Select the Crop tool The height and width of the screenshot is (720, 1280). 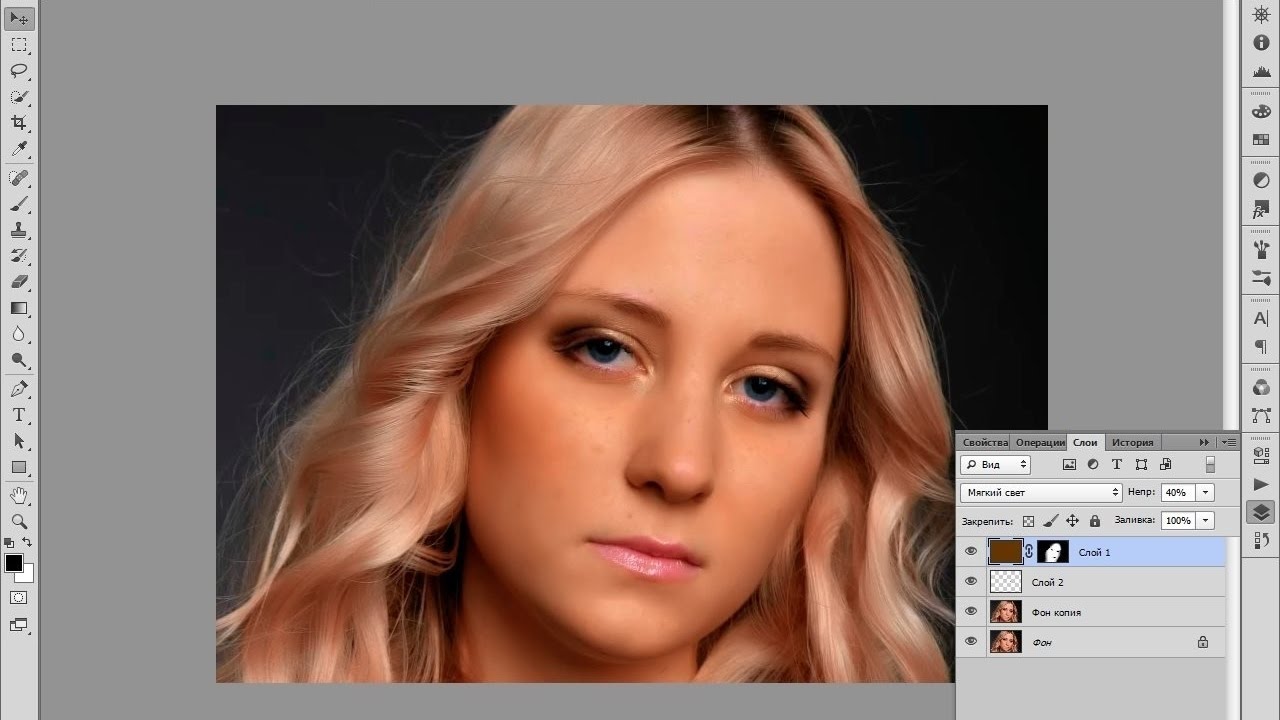(x=19, y=123)
